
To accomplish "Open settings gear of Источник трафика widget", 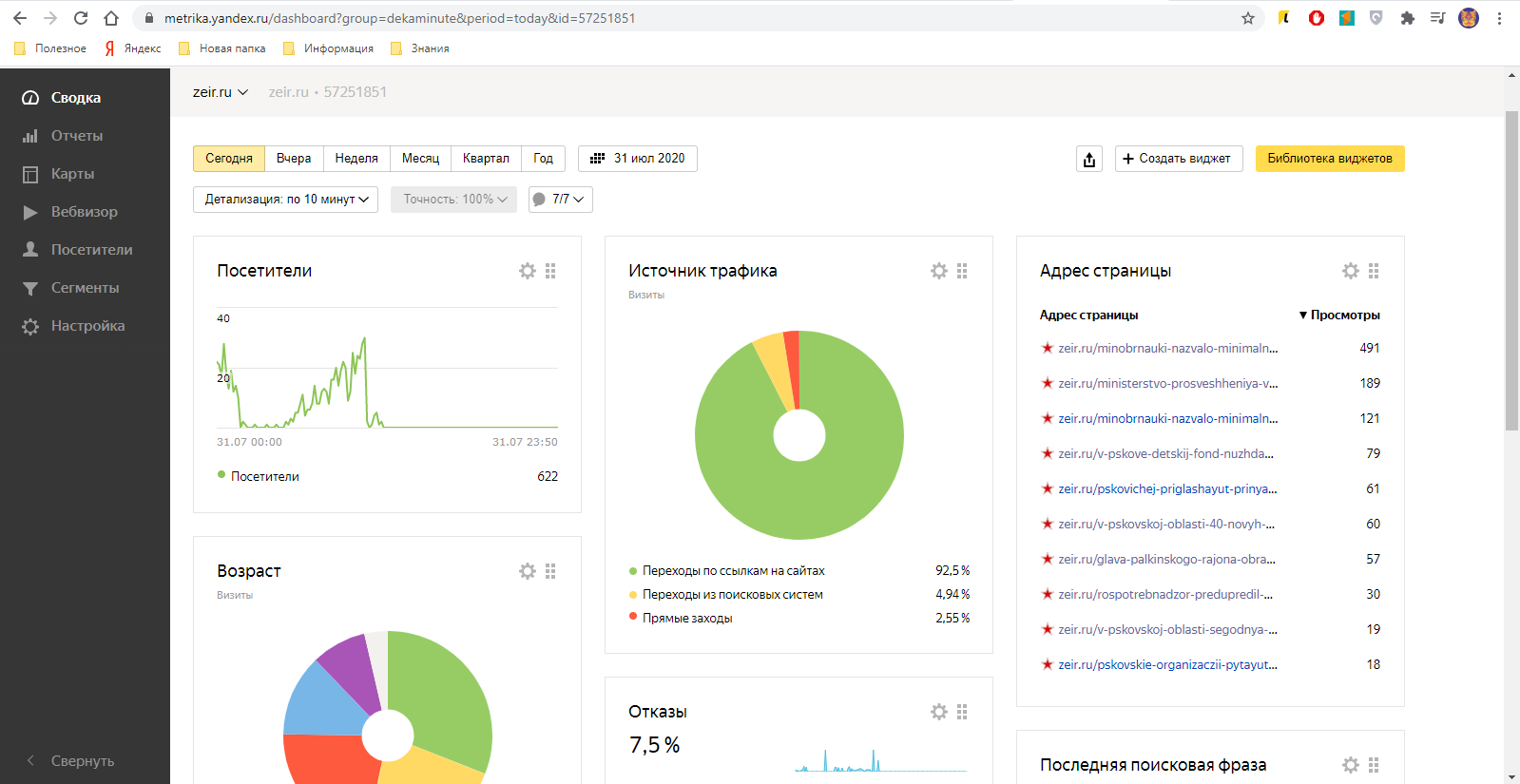I will [939, 271].
